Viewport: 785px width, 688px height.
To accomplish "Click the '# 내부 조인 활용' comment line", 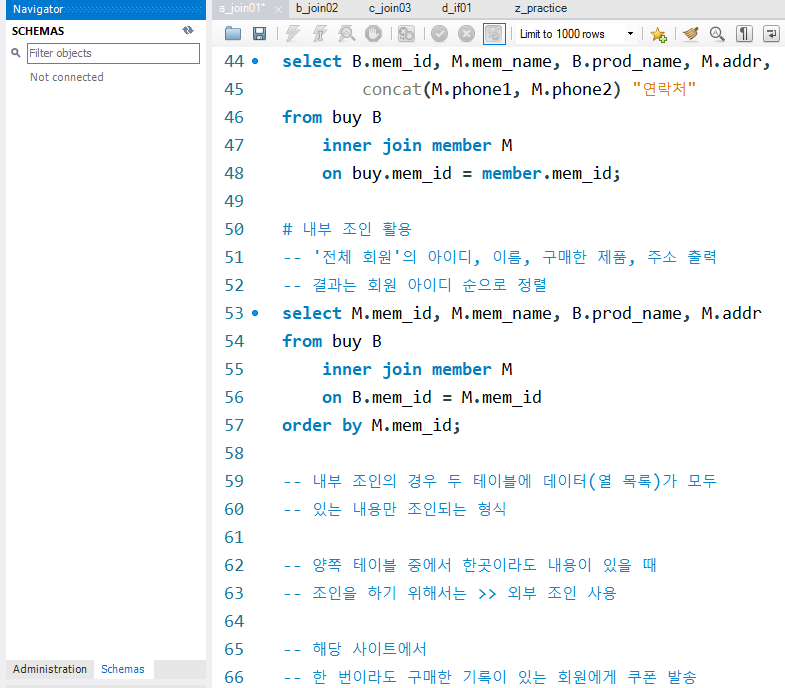I will point(347,229).
